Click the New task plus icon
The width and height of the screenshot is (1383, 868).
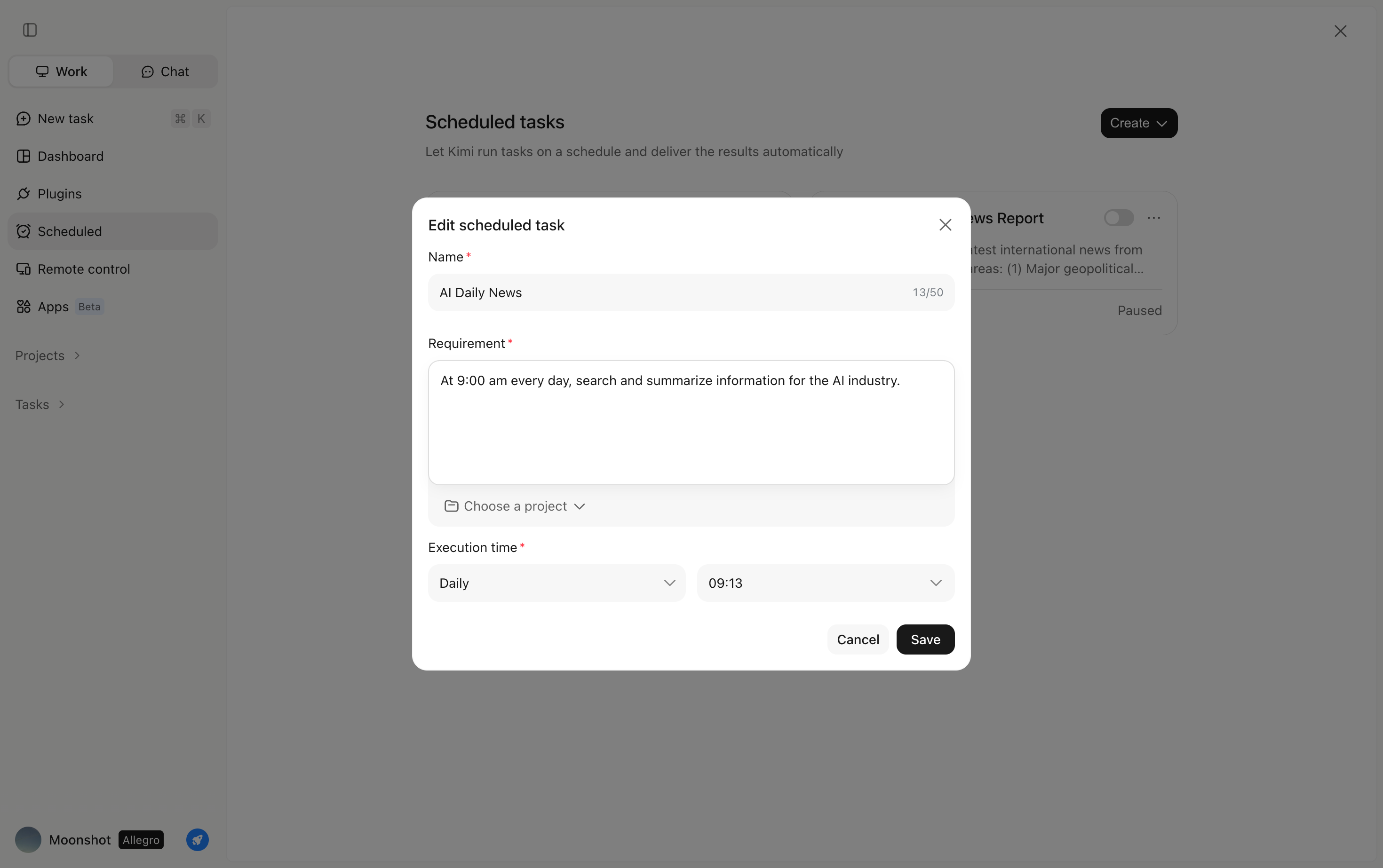(24, 119)
